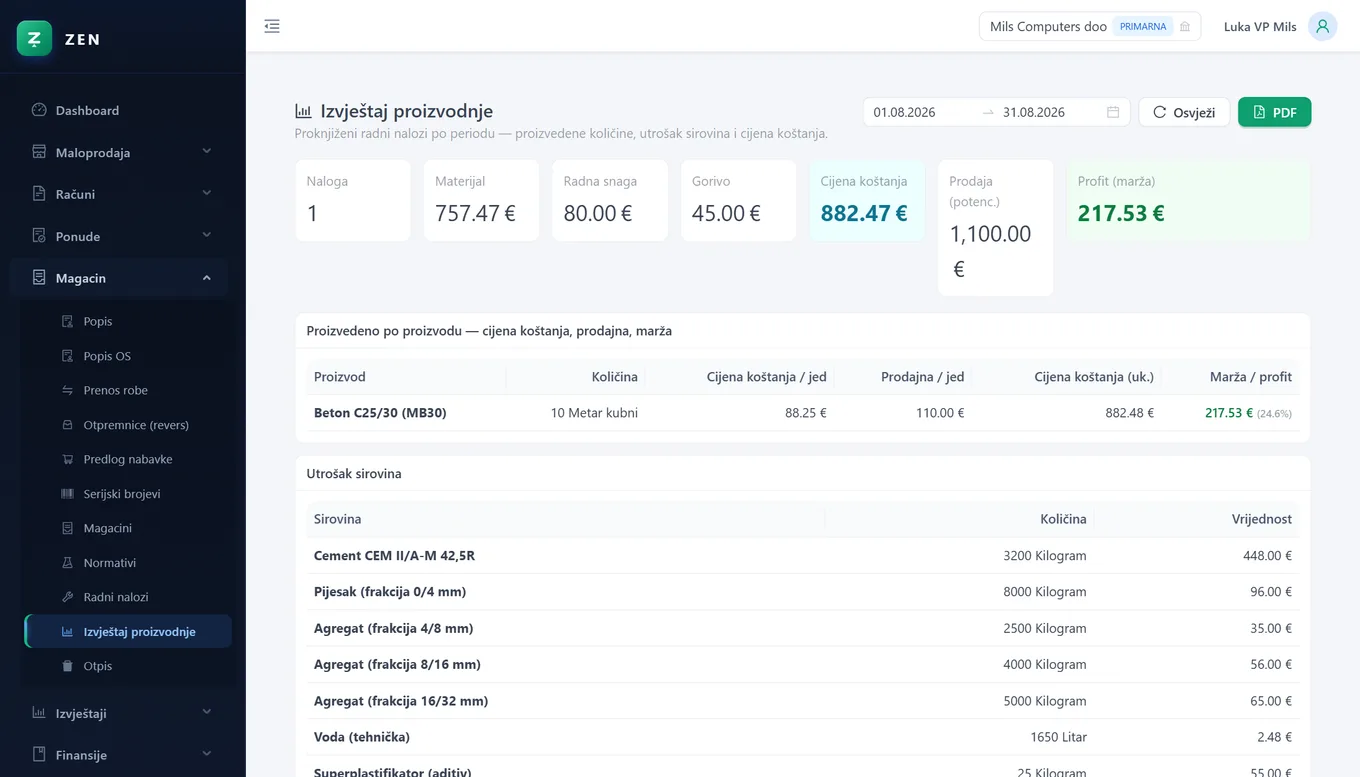Viewport: 1360px width, 777px height.
Task: Click the Prenos robe swap icon
Action: [68, 390]
